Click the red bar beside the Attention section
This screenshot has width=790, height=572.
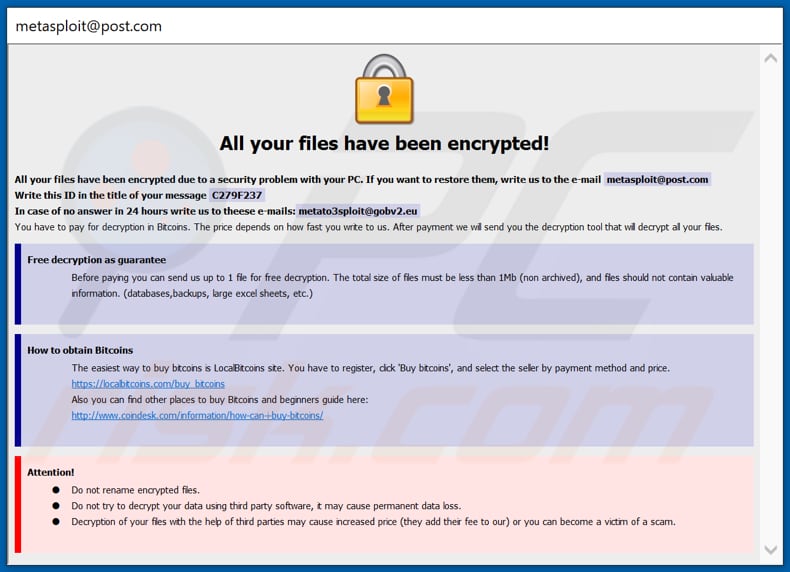pos(18,504)
